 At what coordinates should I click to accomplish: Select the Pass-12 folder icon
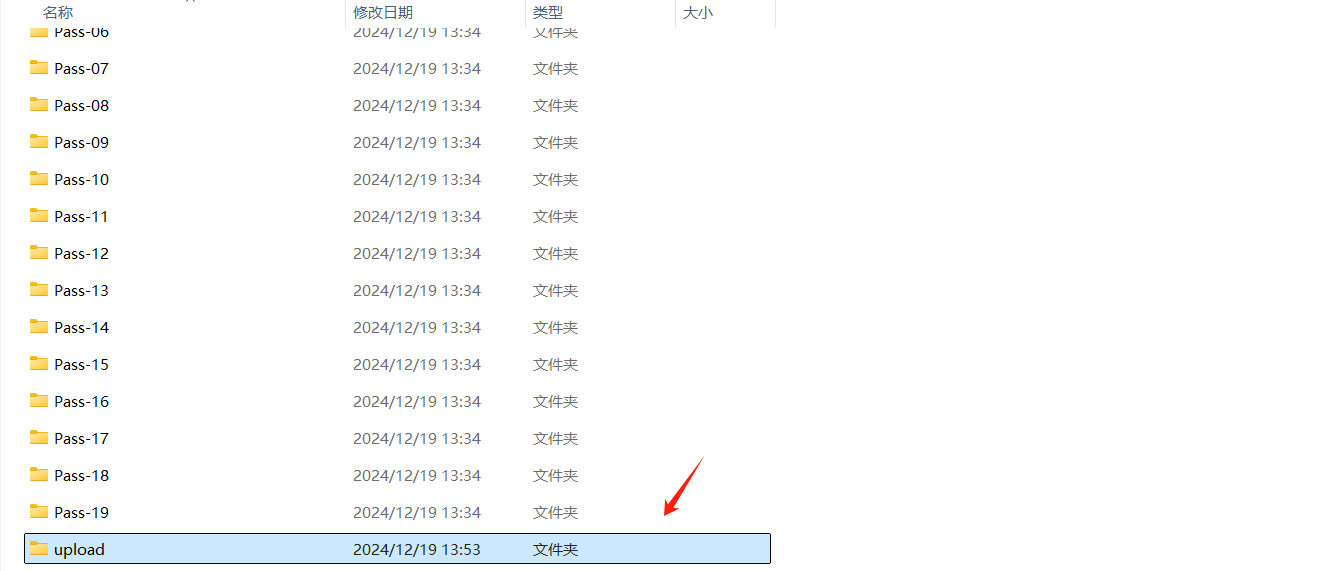39,253
